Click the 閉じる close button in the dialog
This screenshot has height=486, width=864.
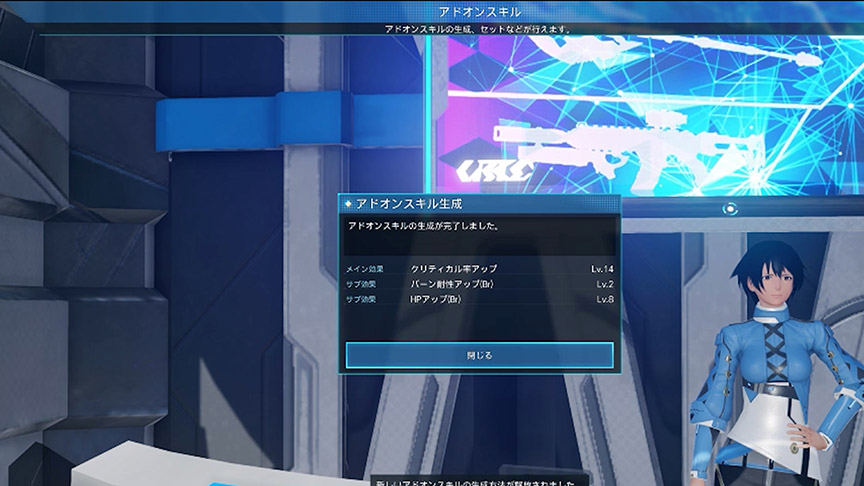[479, 355]
